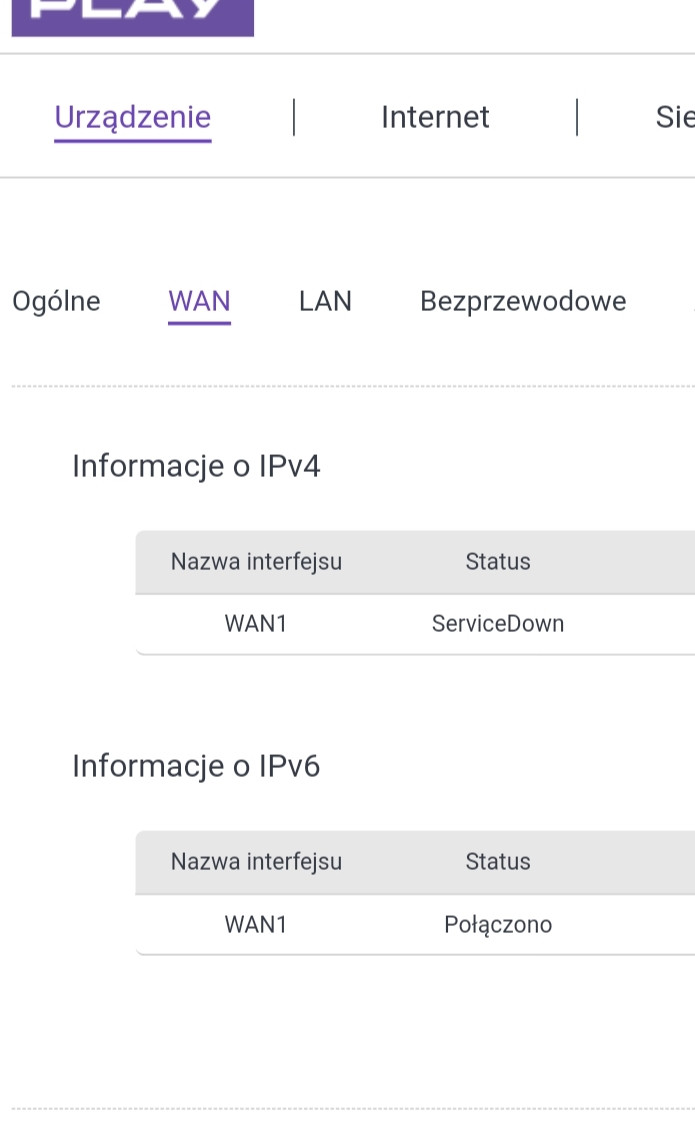Viewport: 695px width, 1145px height.
Task: Open the Bezprzewodowe sub-tab
Action: [x=523, y=302]
